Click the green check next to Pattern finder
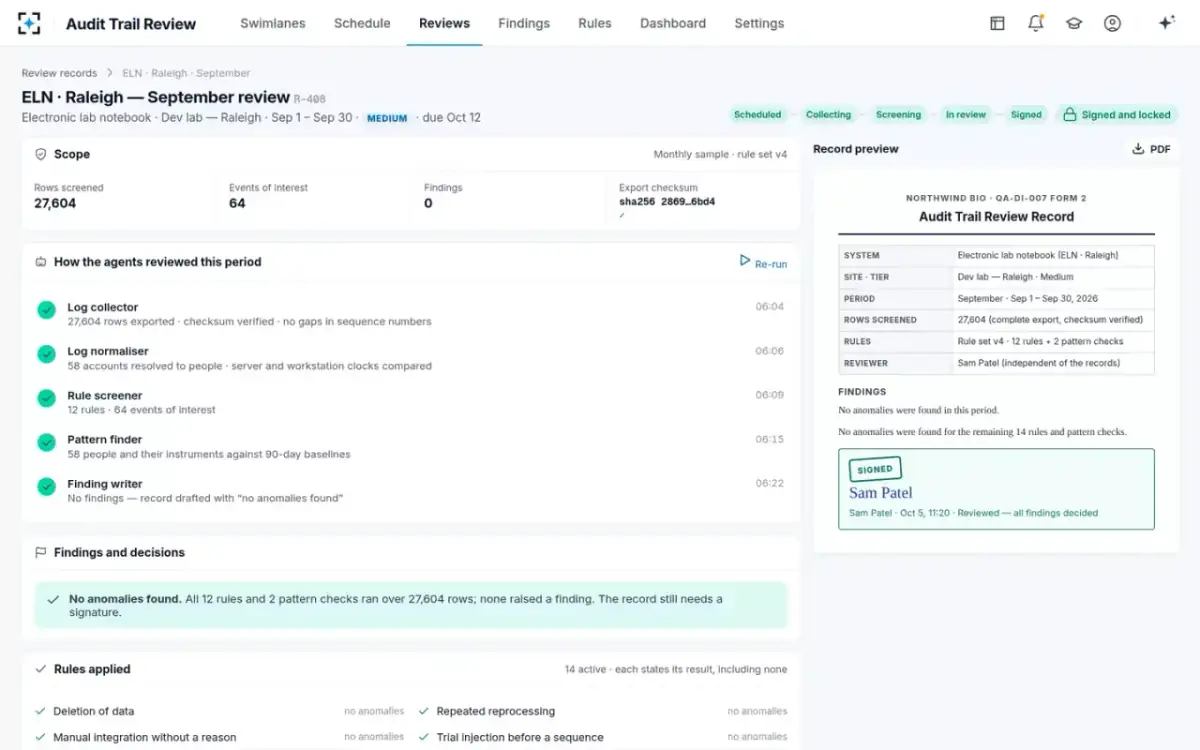 (x=46, y=442)
